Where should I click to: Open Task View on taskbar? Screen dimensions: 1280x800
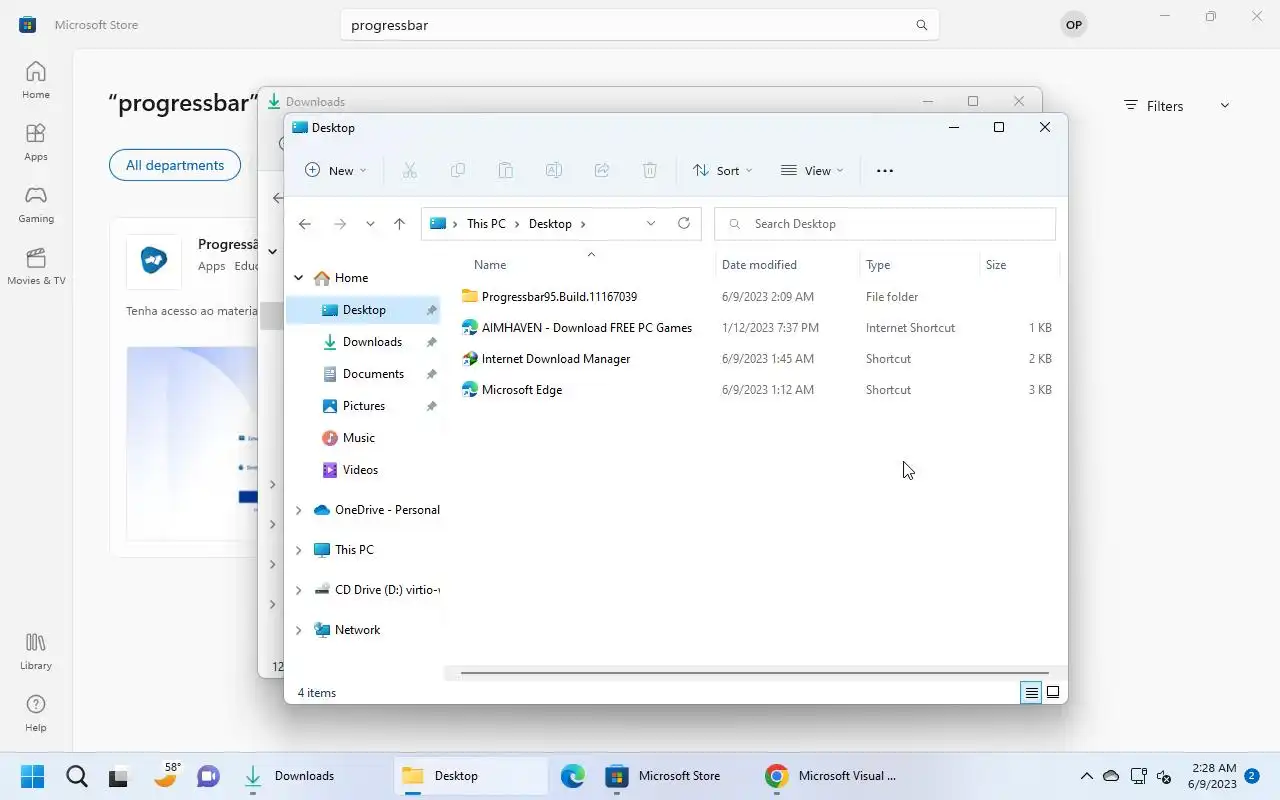120,776
